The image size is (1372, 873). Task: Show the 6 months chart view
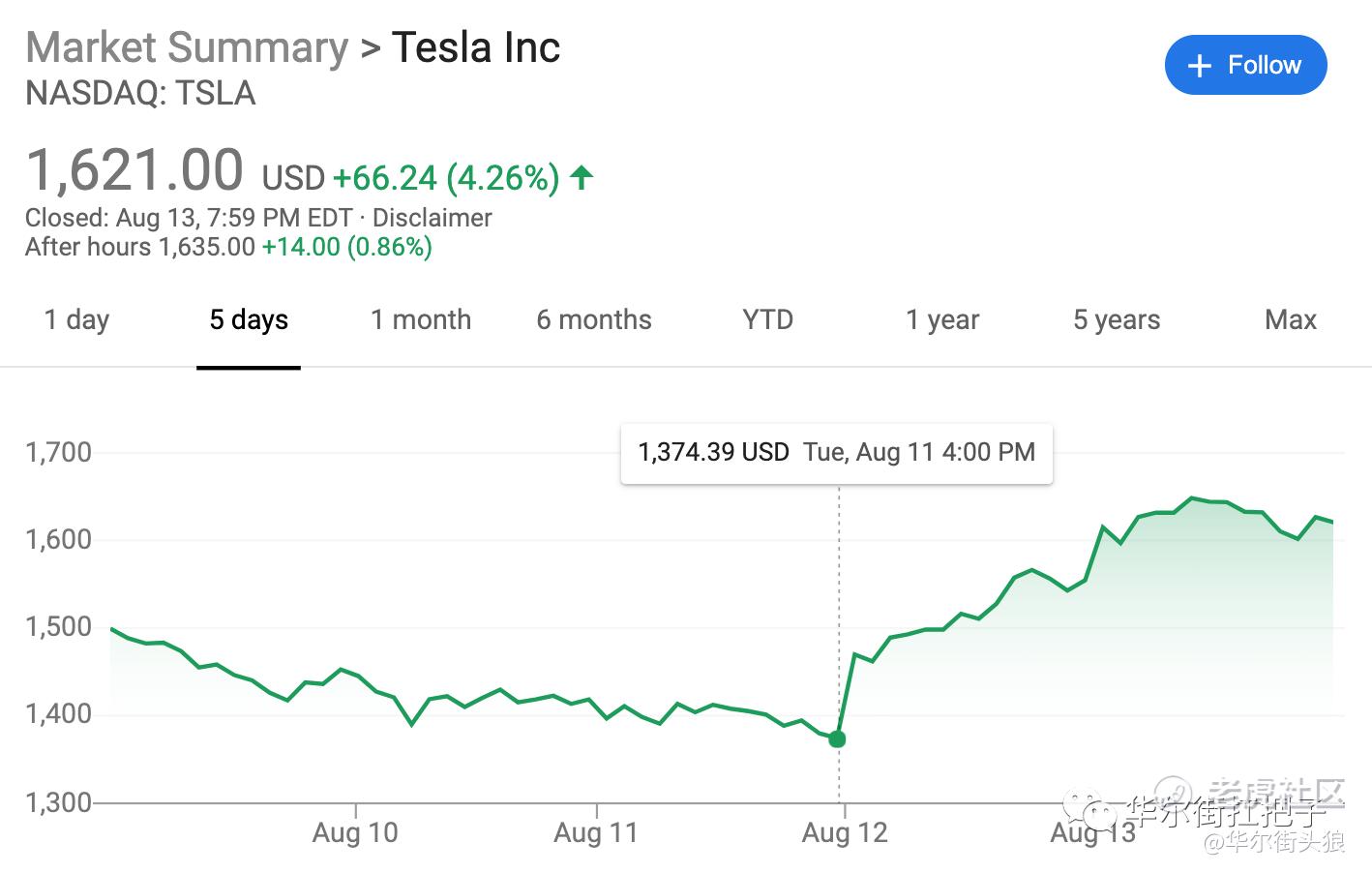tap(594, 320)
